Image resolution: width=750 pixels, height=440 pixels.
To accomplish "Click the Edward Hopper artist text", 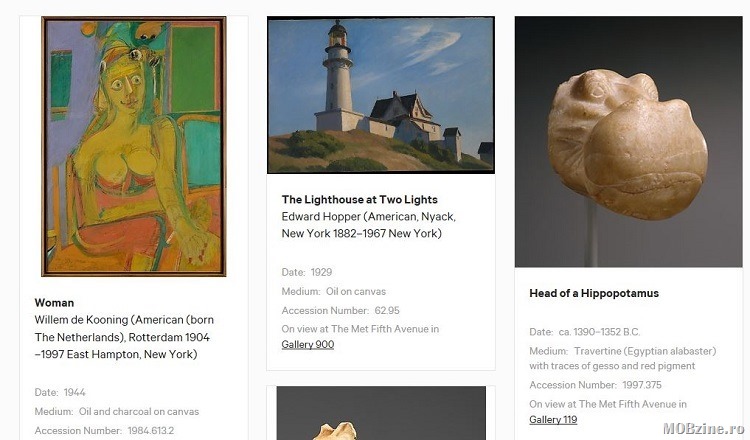I will click(x=368, y=225).
